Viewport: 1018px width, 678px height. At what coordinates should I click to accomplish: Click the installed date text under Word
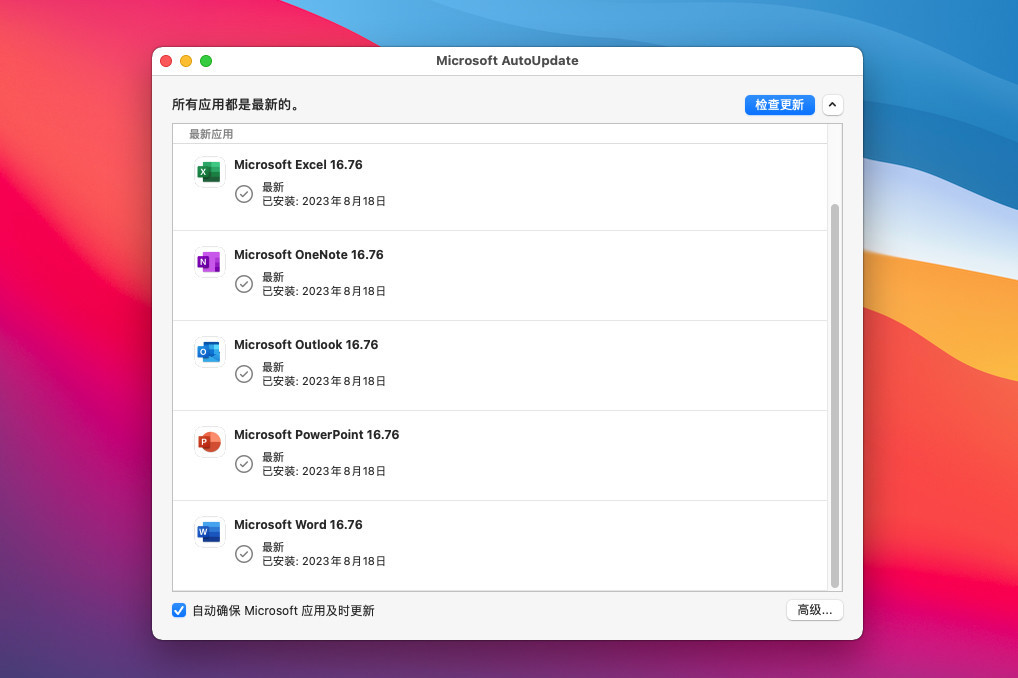pyautogui.click(x=324, y=561)
